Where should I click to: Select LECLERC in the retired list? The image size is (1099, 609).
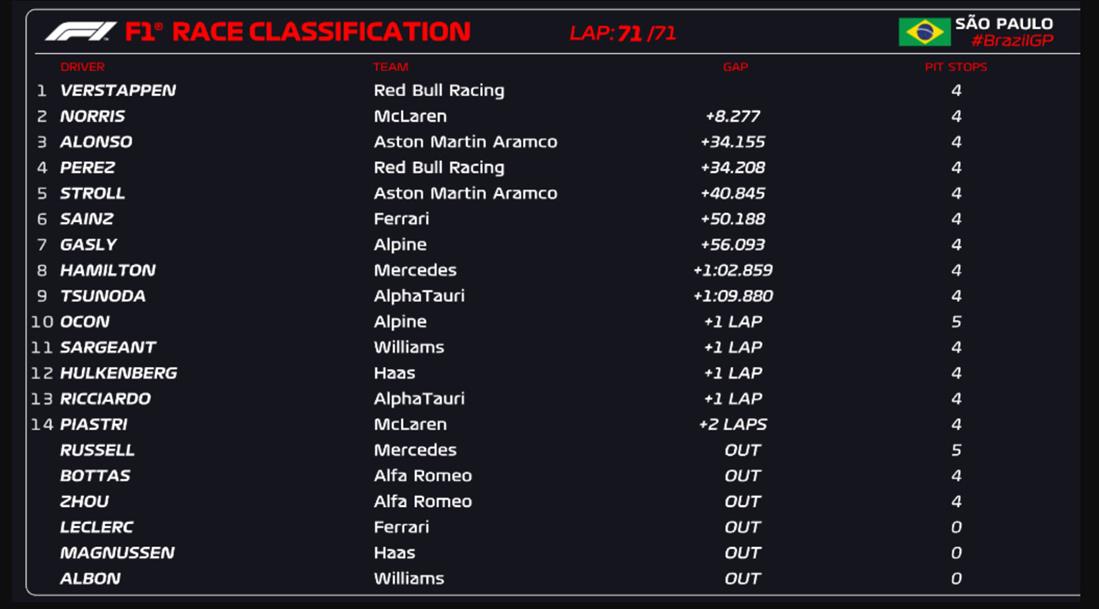click(x=96, y=527)
